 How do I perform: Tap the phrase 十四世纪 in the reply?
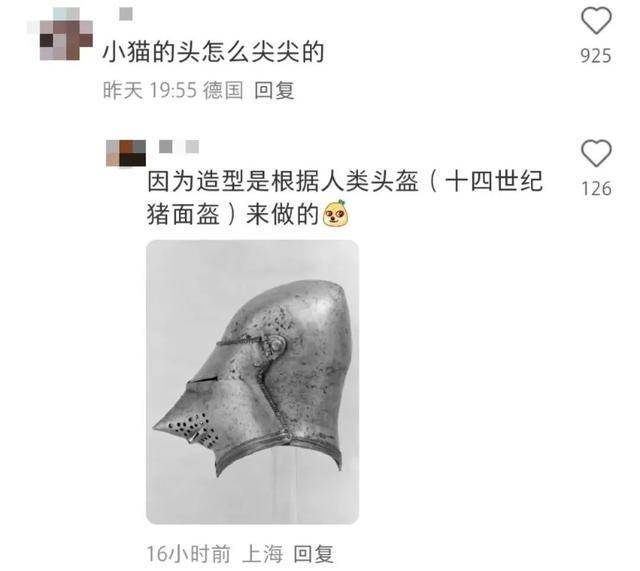494,181
